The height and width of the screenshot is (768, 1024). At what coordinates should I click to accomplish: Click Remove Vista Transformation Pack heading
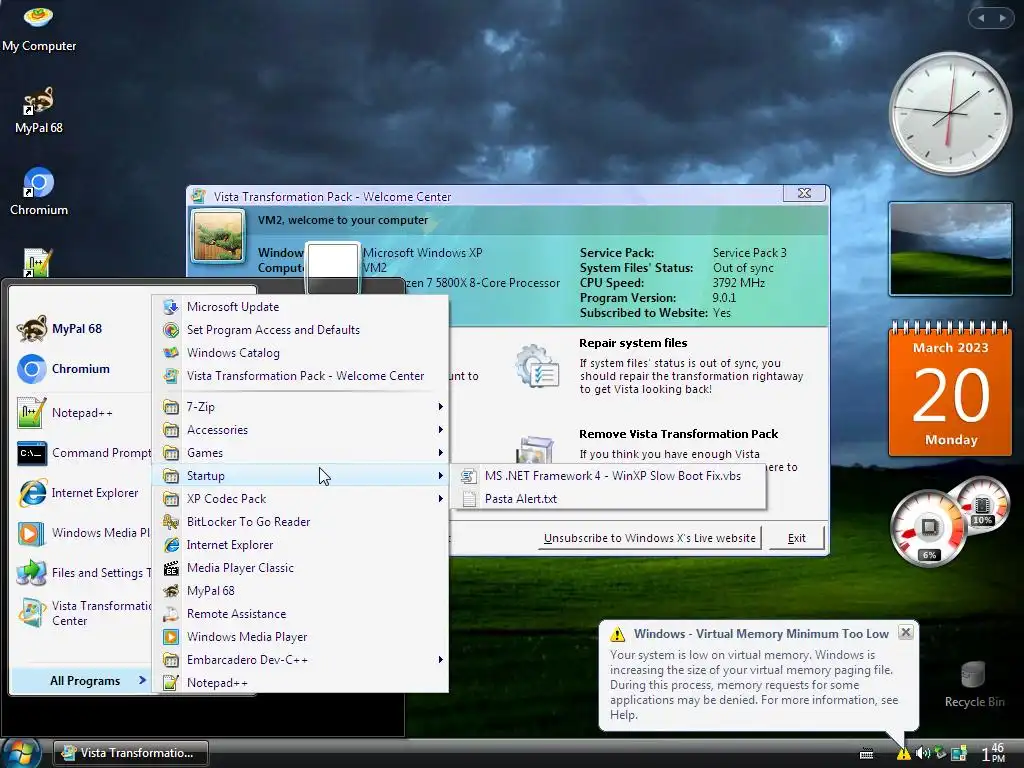(679, 434)
